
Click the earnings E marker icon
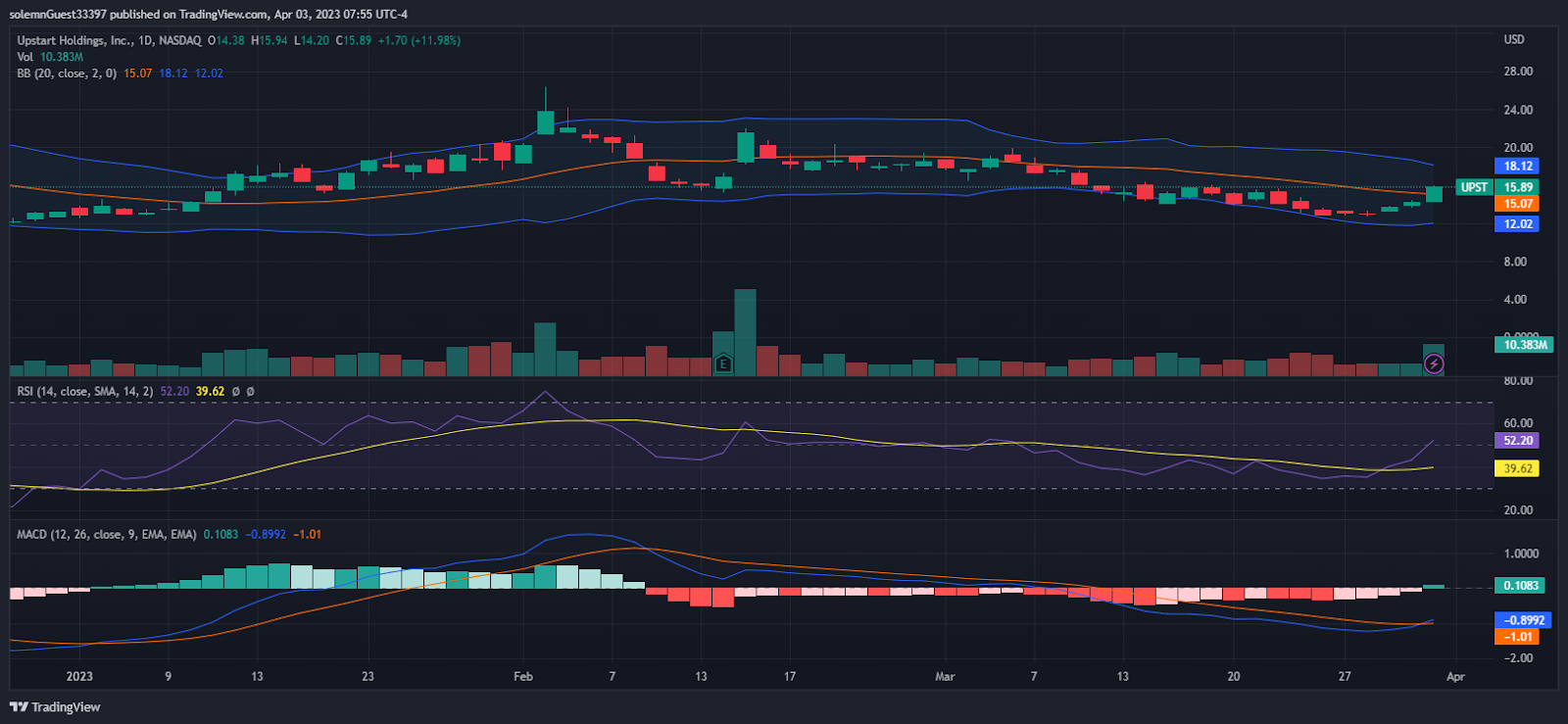(x=723, y=364)
